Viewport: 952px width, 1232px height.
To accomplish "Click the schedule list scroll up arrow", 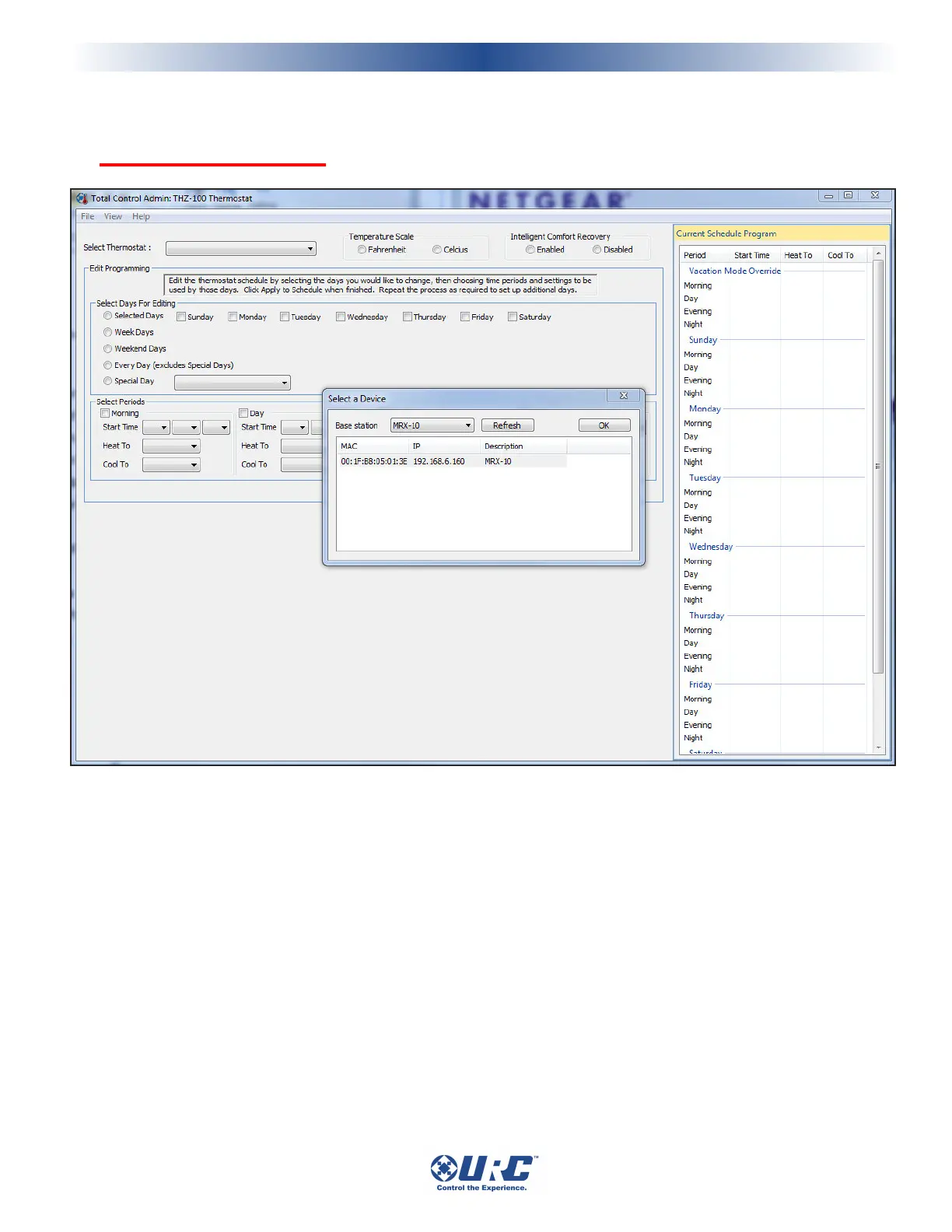I will [x=878, y=254].
